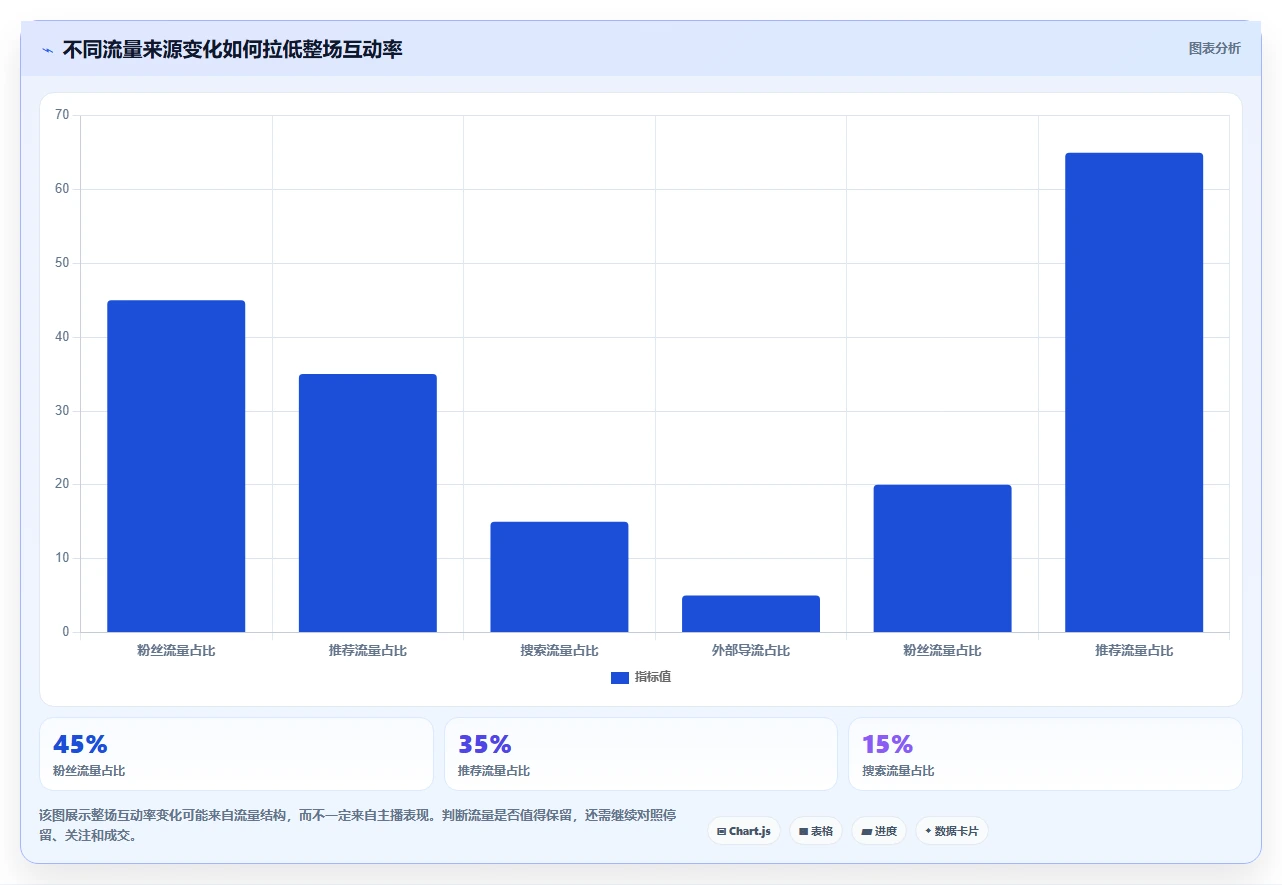Click the y-axis value 50
Screen dimensions: 1282x885
[x=62, y=263]
